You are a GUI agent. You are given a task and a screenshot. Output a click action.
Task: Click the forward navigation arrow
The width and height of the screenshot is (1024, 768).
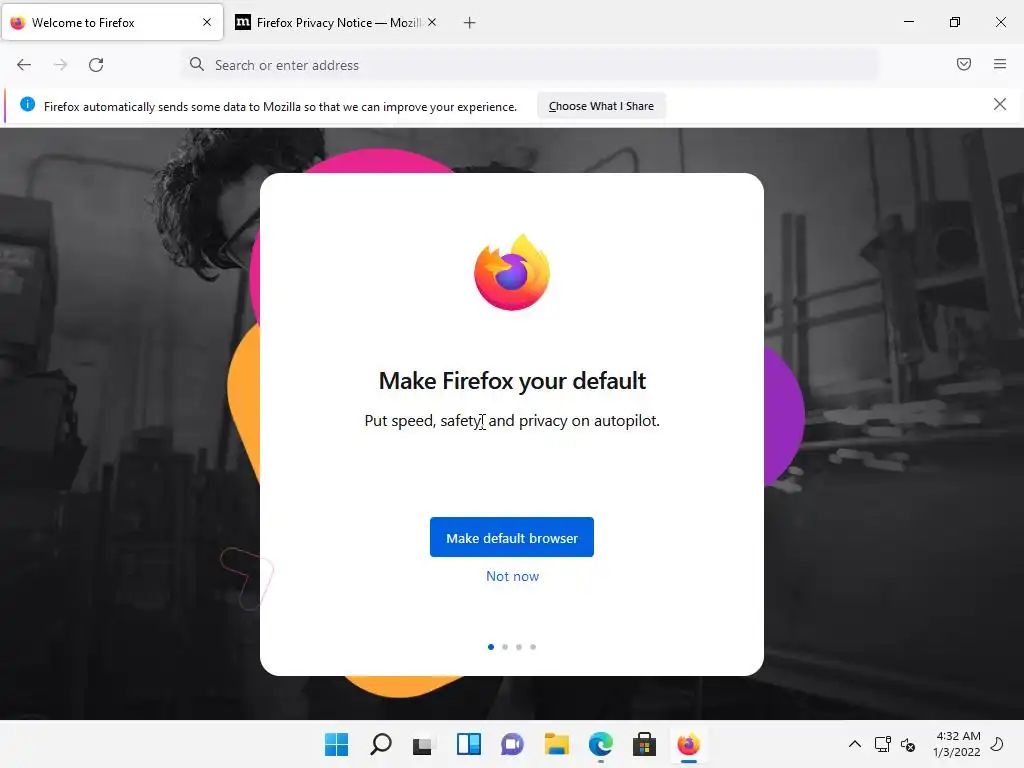coord(60,65)
